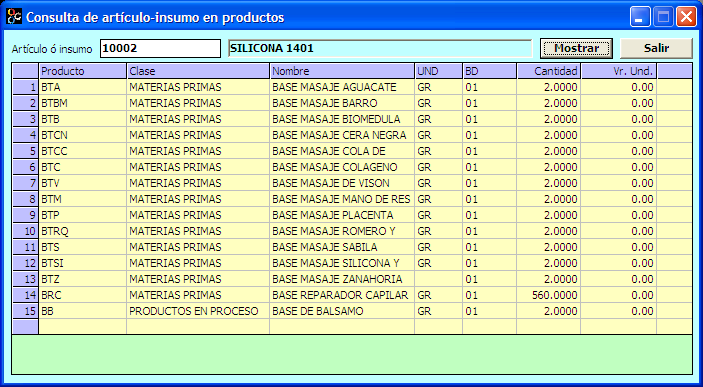Click the cell BASE MASAJE ROMERO Y
The height and width of the screenshot is (387, 703).
pyautogui.click(x=342, y=231)
